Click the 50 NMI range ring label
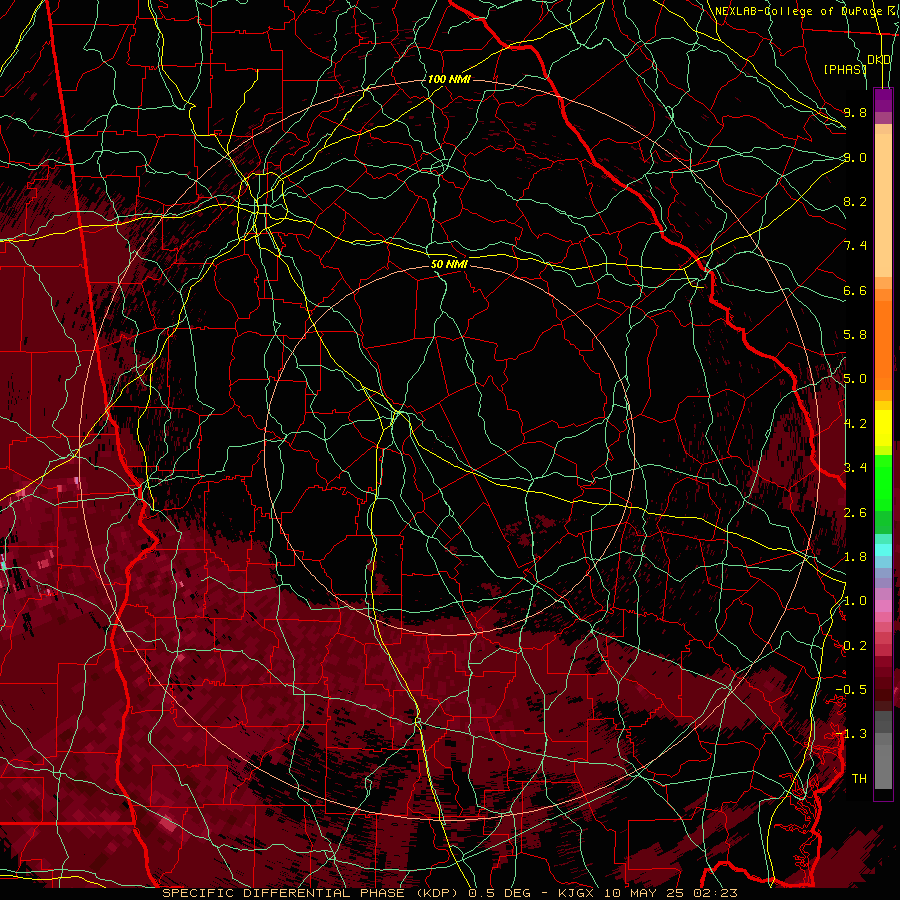The width and height of the screenshot is (900, 900). 449,264
